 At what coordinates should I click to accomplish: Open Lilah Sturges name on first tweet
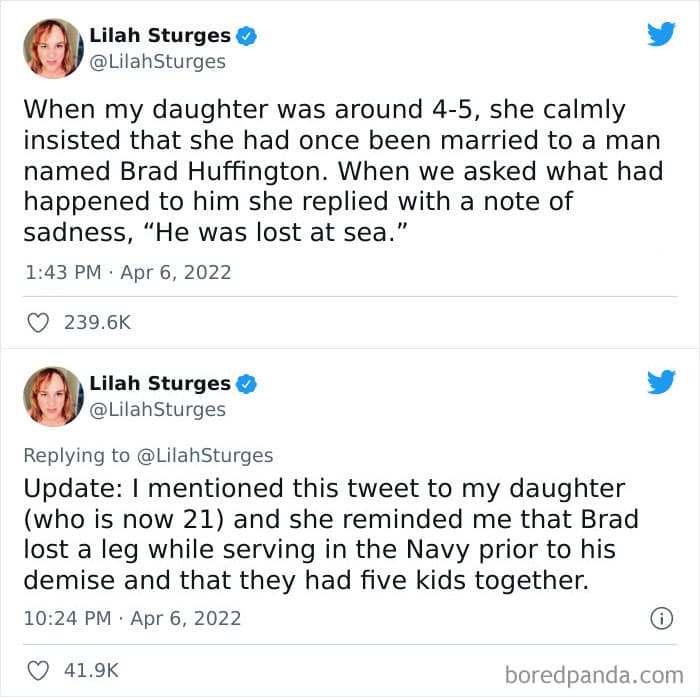[x=160, y=35]
